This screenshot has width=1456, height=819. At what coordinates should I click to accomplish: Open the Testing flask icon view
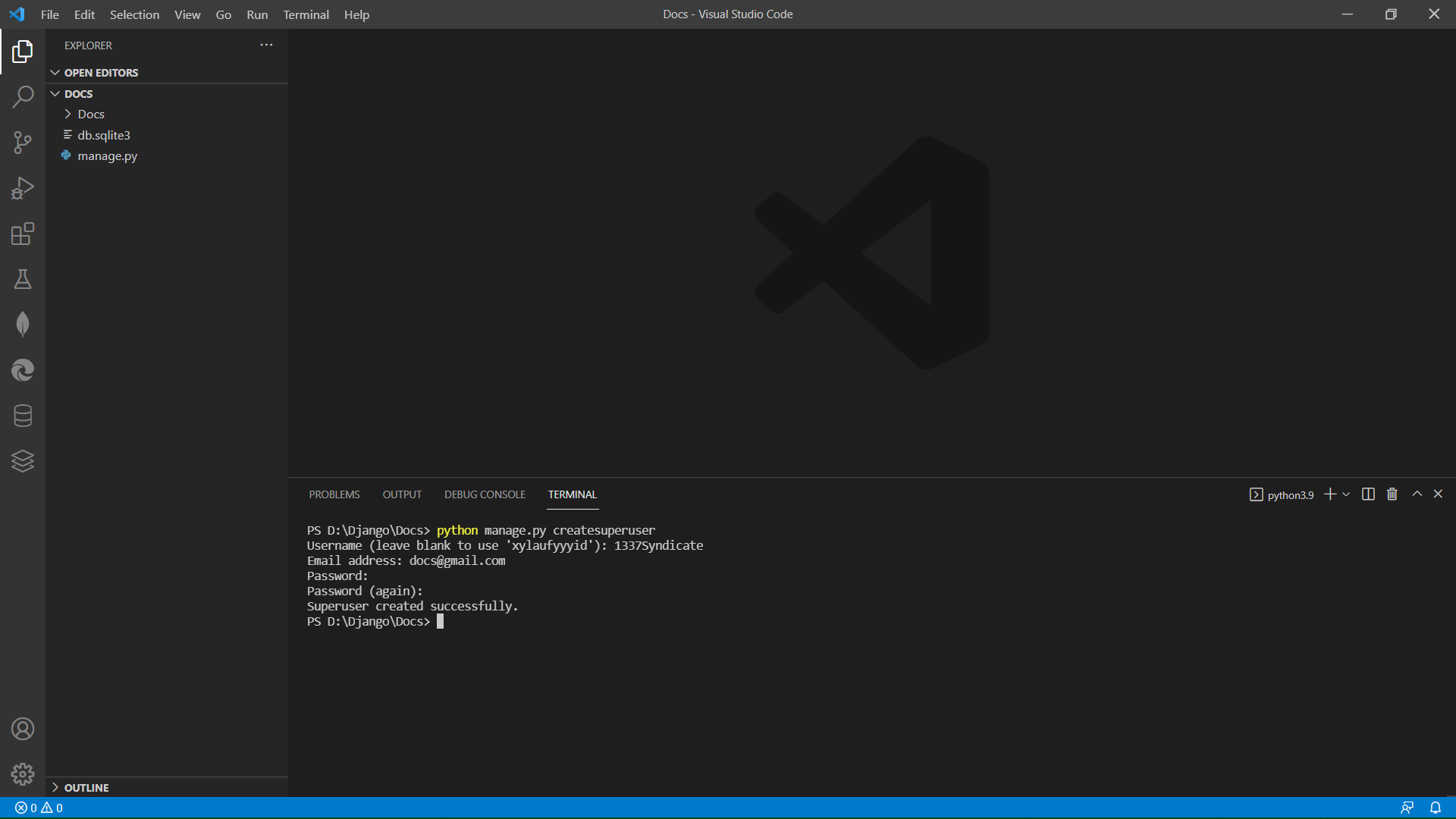[23, 279]
